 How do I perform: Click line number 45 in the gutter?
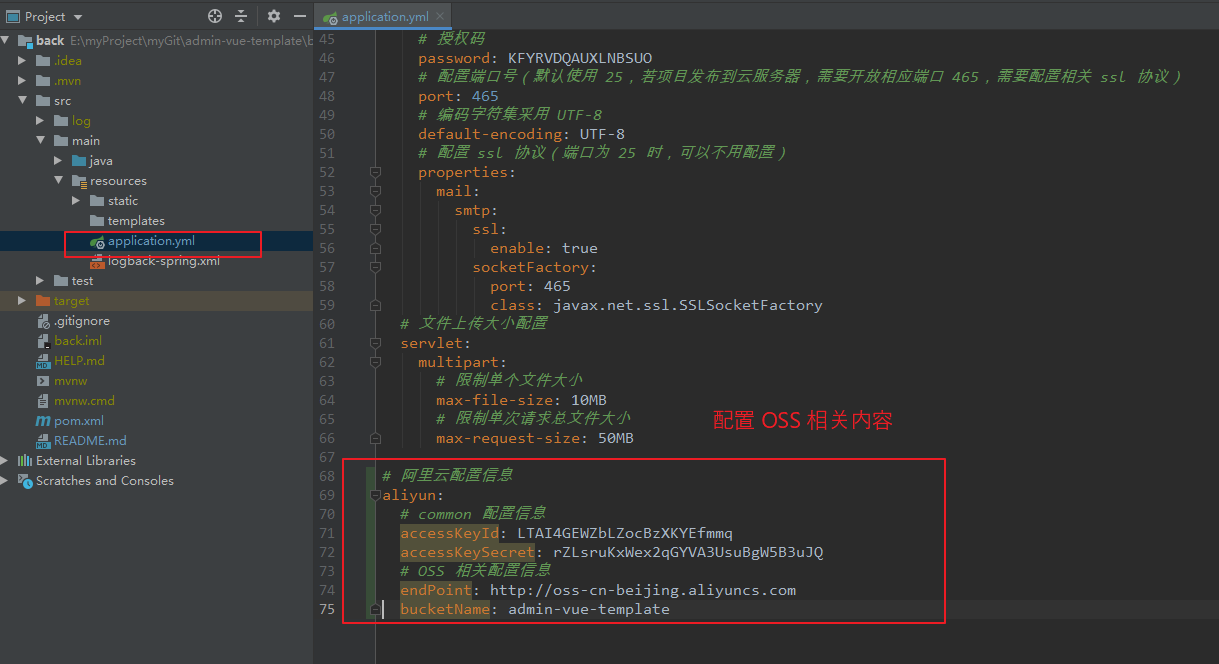(327, 39)
